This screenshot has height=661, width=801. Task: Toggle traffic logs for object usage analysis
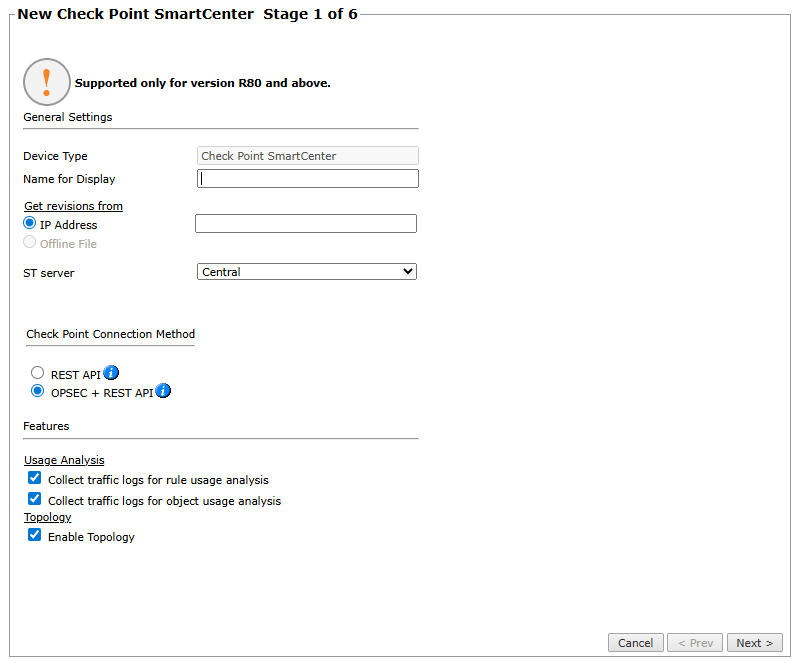point(35,499)
